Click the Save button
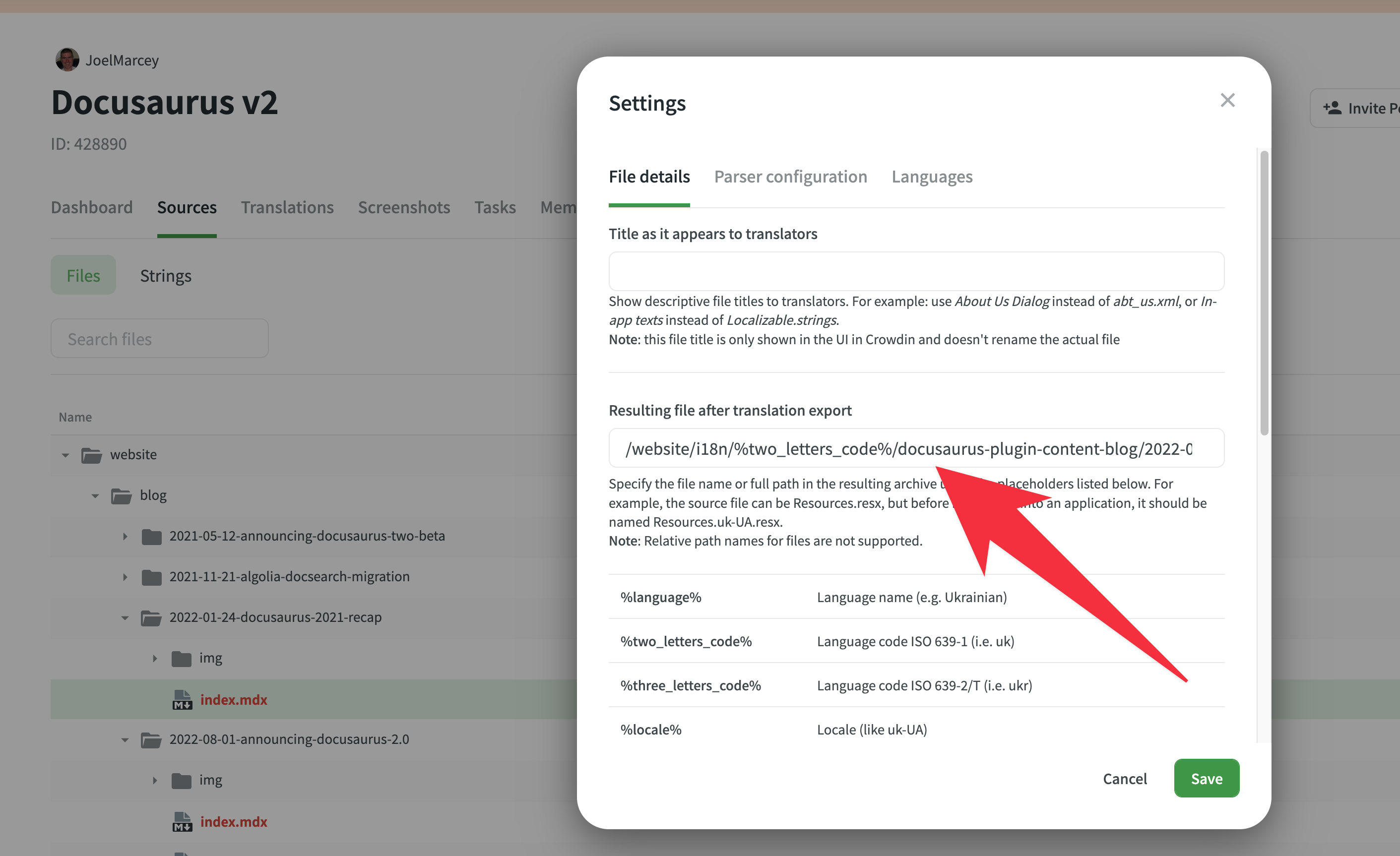The height and width of the screenshot is (856, 1400). tap(1206, 778)
